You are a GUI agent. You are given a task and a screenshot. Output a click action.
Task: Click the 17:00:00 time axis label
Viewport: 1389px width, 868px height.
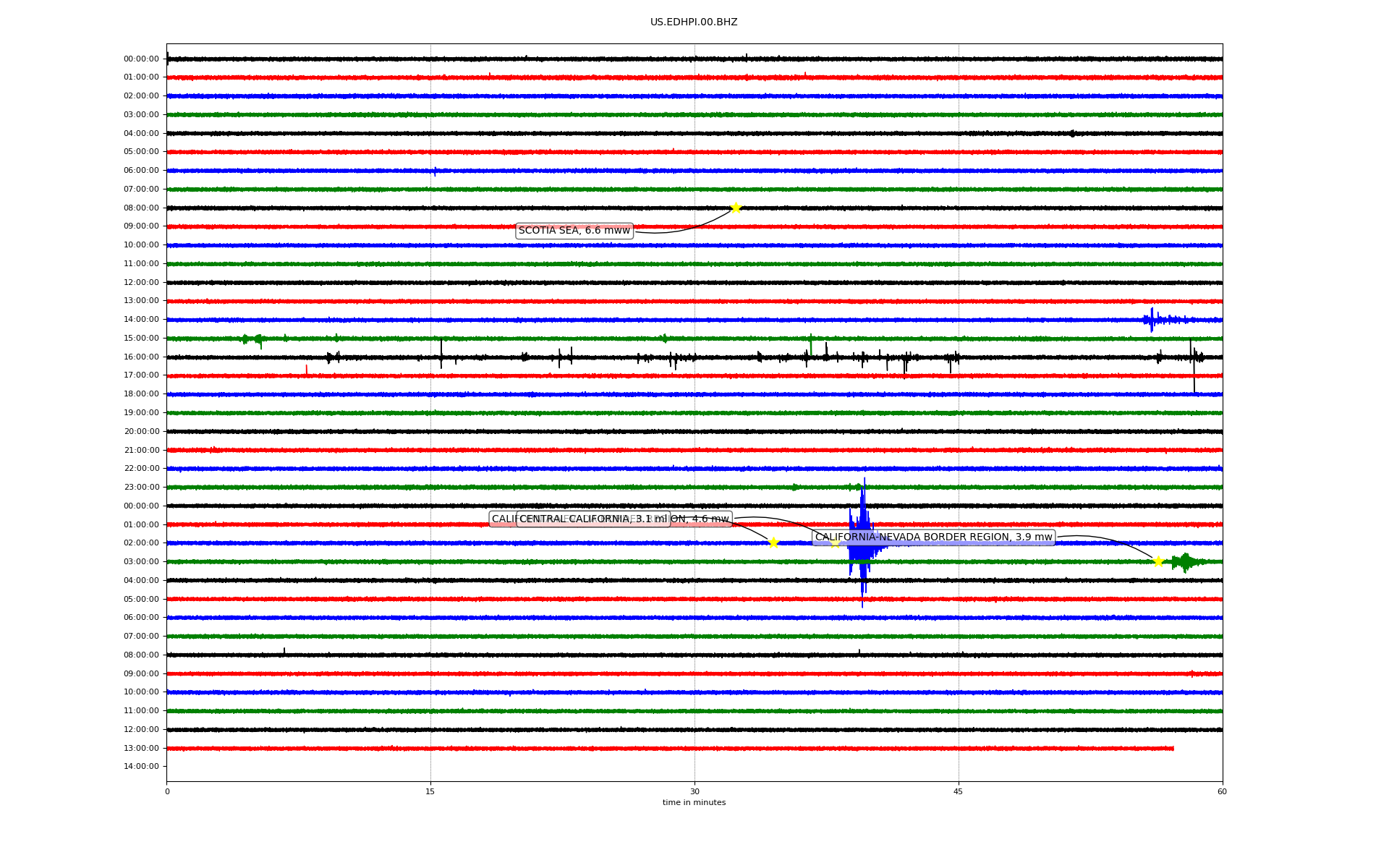coord(141,375)
